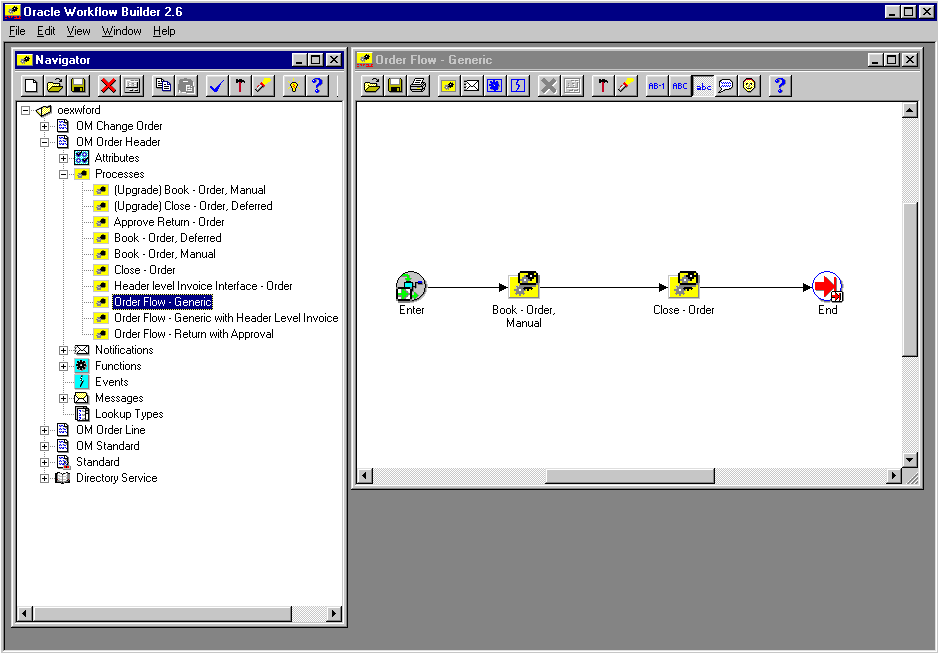Delete selected object with red X
This screenshot has width=938, height=653.
pyautogui.click(x=108, y=86)
